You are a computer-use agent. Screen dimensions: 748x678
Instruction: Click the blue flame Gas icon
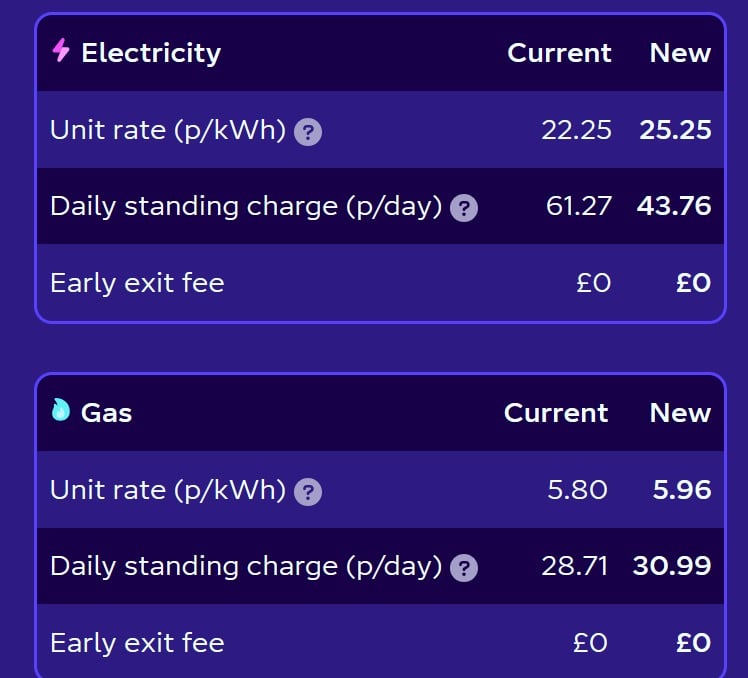pyautogui.click(x=61, y=410)
